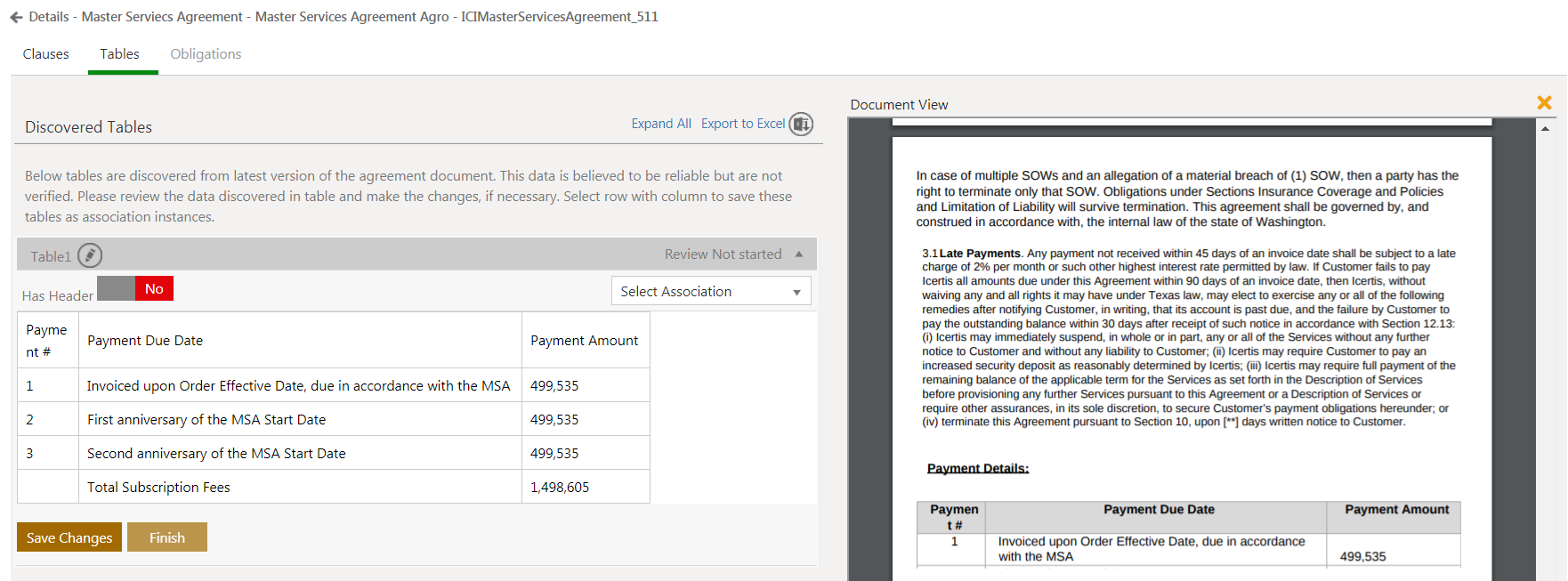Collapse the Table1 section arrow
The image size is (1568, 581).
coord(798,254)
